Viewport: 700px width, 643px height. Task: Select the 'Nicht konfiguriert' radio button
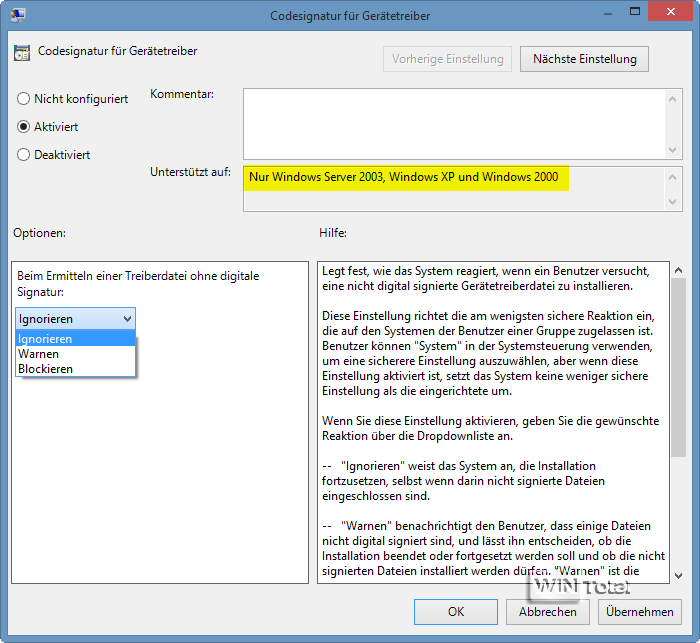(x=24, y=99)
